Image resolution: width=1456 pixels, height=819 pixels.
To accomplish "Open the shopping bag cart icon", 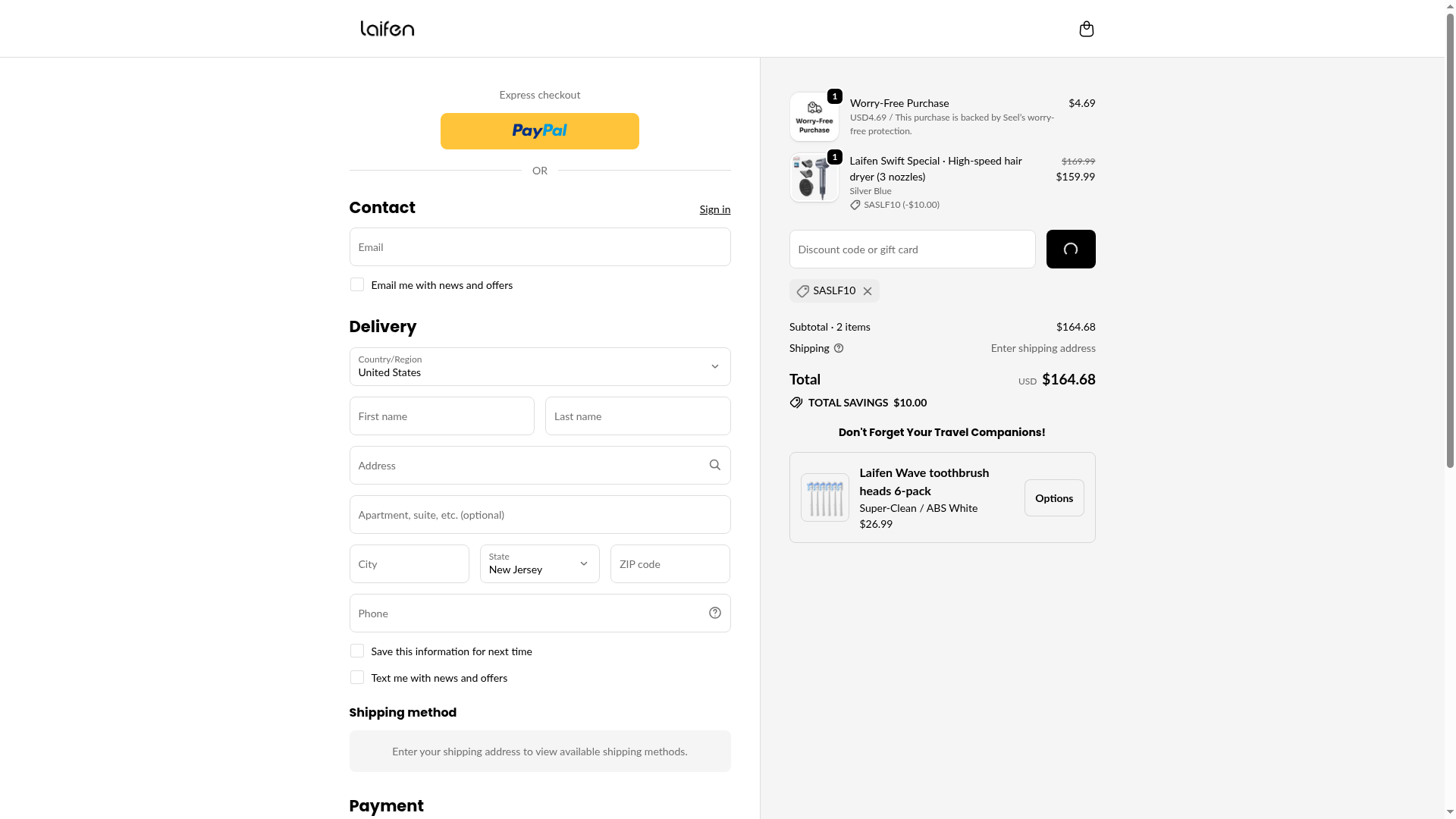I will [1086, 29].
